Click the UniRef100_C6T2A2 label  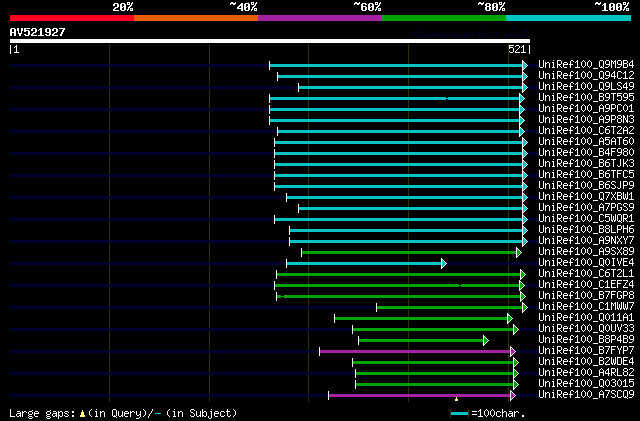[x=586, y=131]
